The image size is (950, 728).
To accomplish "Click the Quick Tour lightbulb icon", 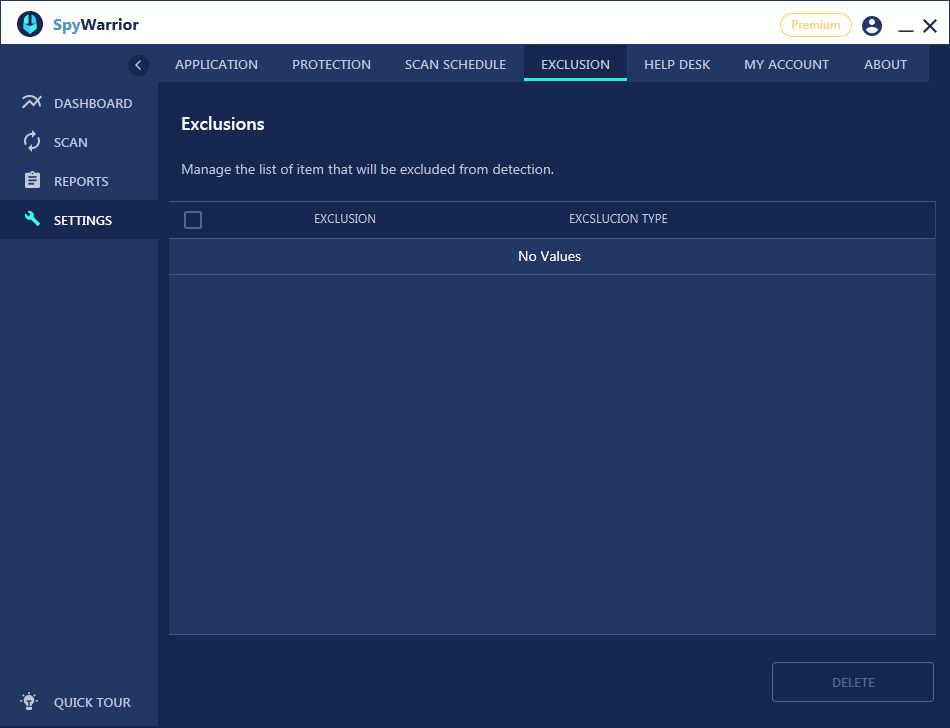I will [28, 701].
